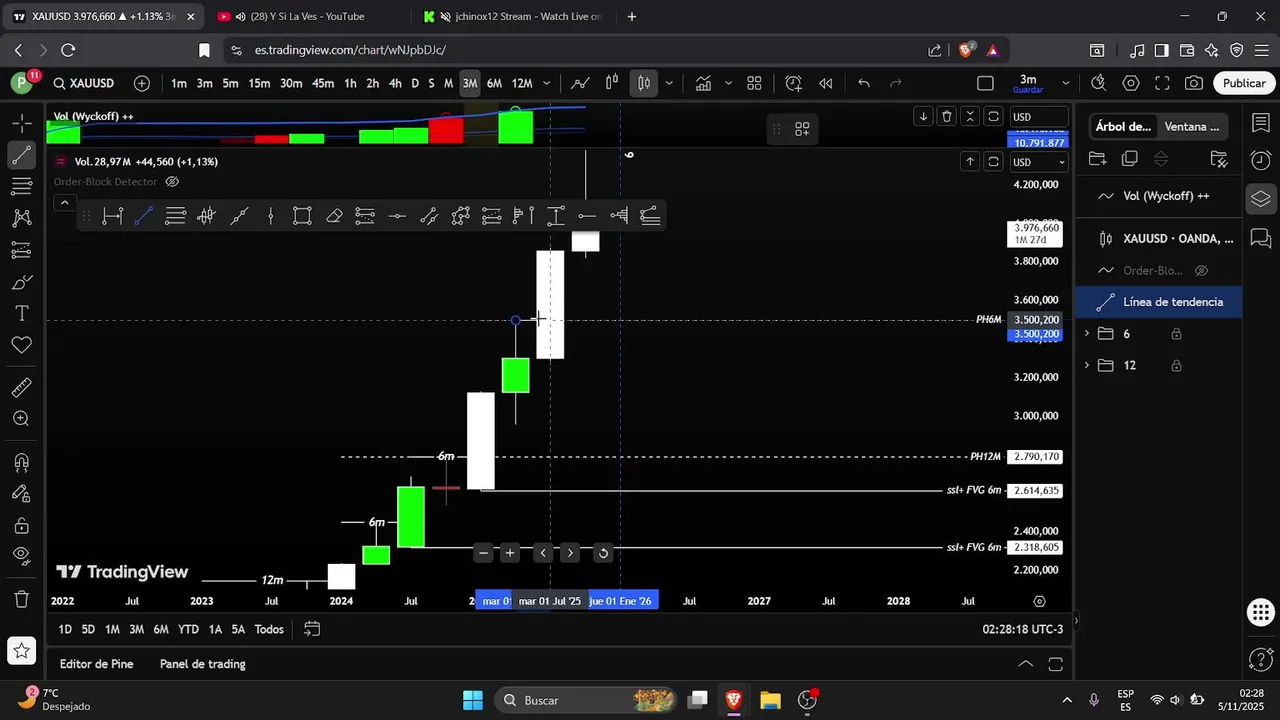Select the Text tool in left sidebar

[21, 313]
